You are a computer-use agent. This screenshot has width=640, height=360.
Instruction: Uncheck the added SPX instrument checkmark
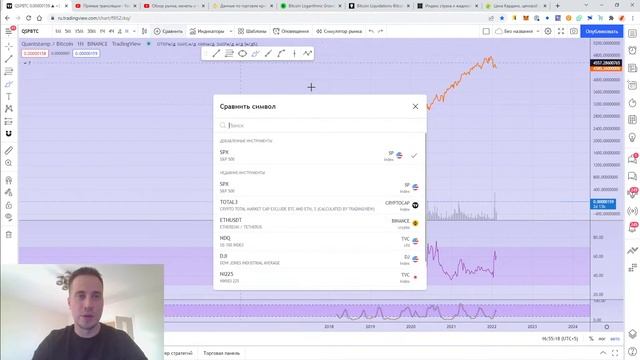(x=414, y=156)
